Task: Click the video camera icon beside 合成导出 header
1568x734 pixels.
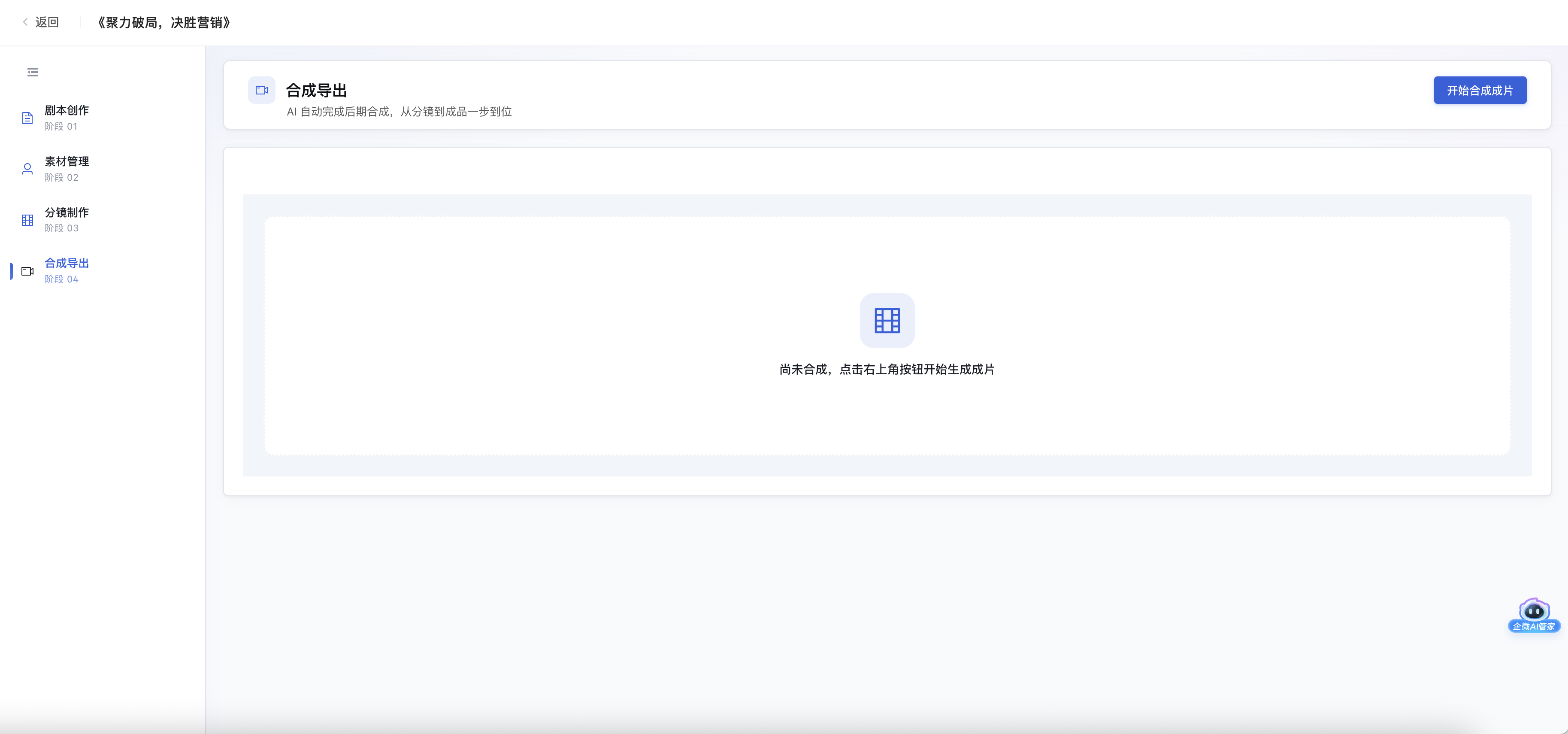Action: [x=262, y=90]
